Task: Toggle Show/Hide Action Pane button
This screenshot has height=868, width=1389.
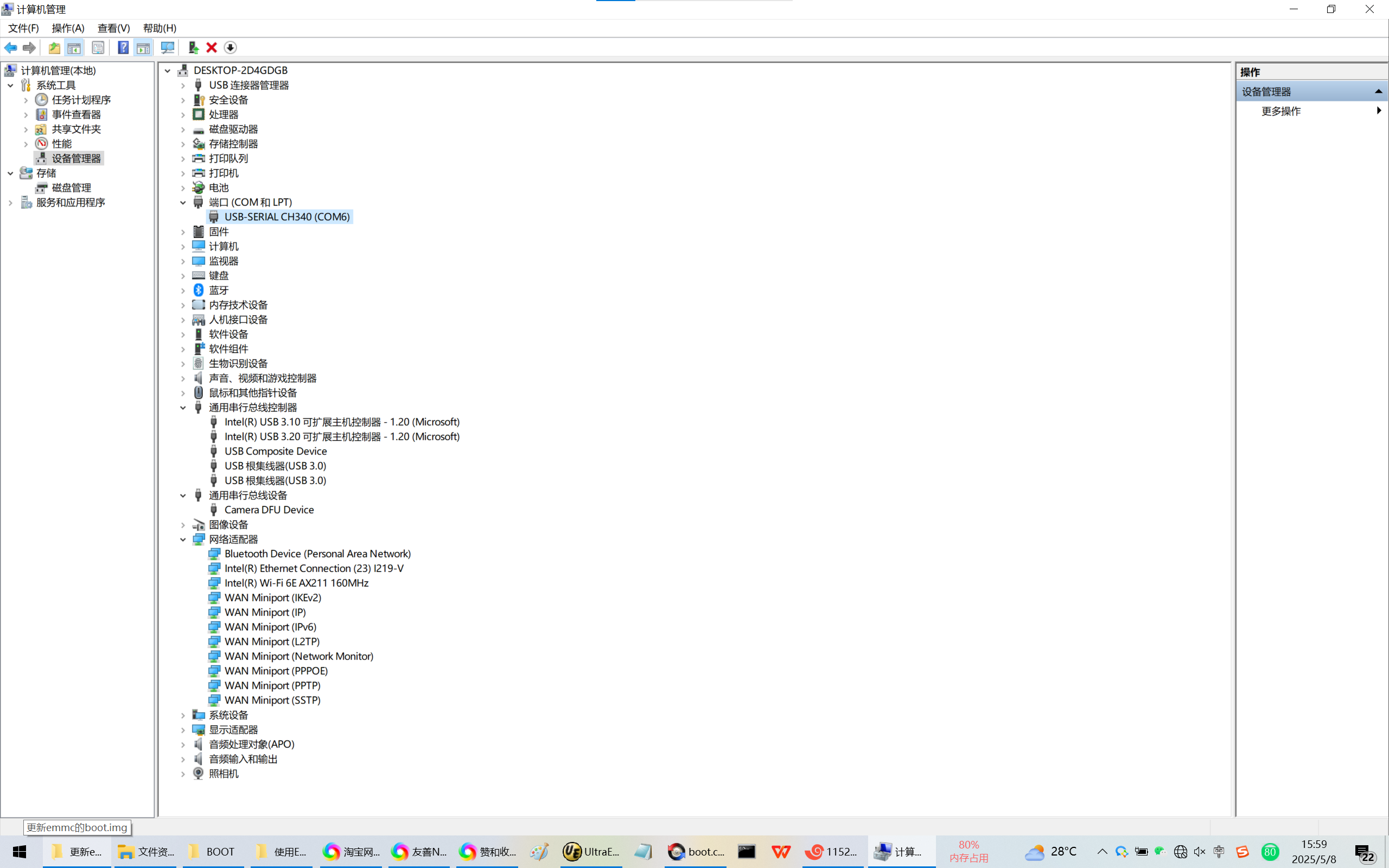Action: tap(143, 48)
